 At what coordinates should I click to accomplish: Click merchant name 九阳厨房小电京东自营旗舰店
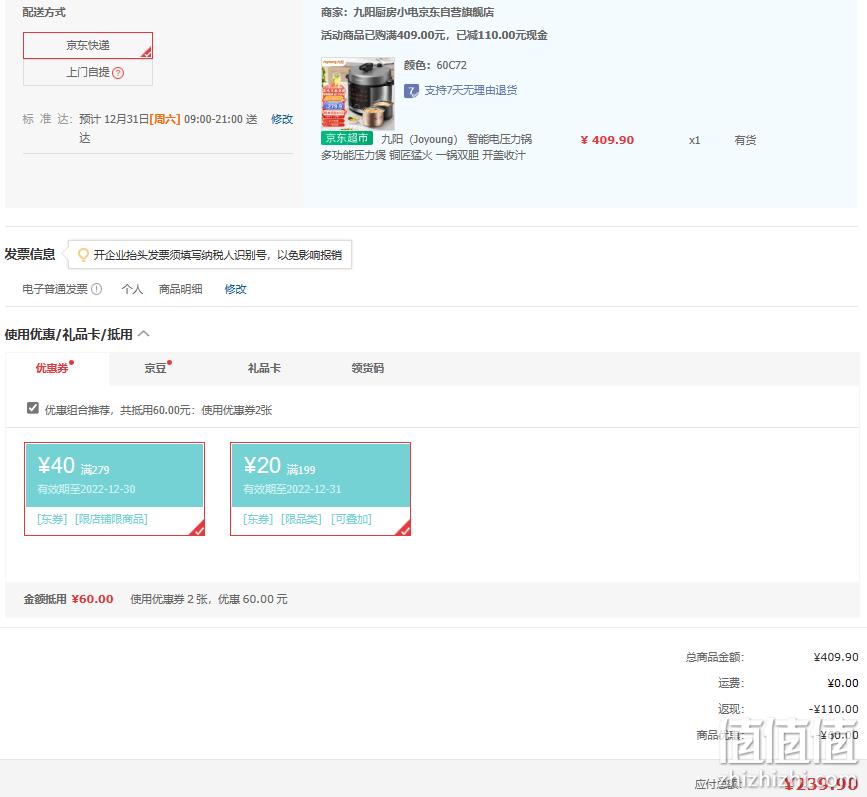(424, 12)
